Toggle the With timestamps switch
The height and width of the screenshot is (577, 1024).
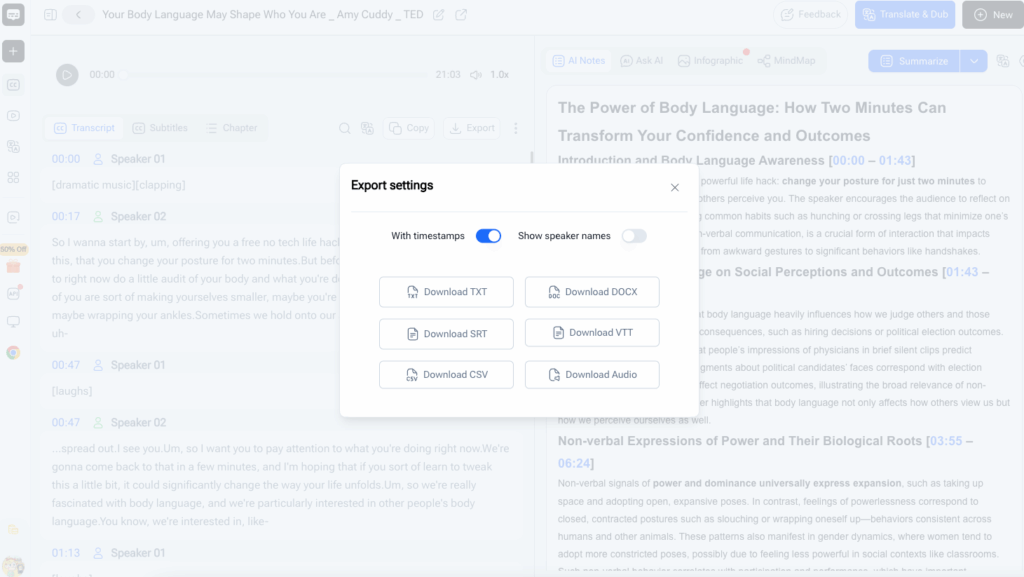(x=488, y=236)
